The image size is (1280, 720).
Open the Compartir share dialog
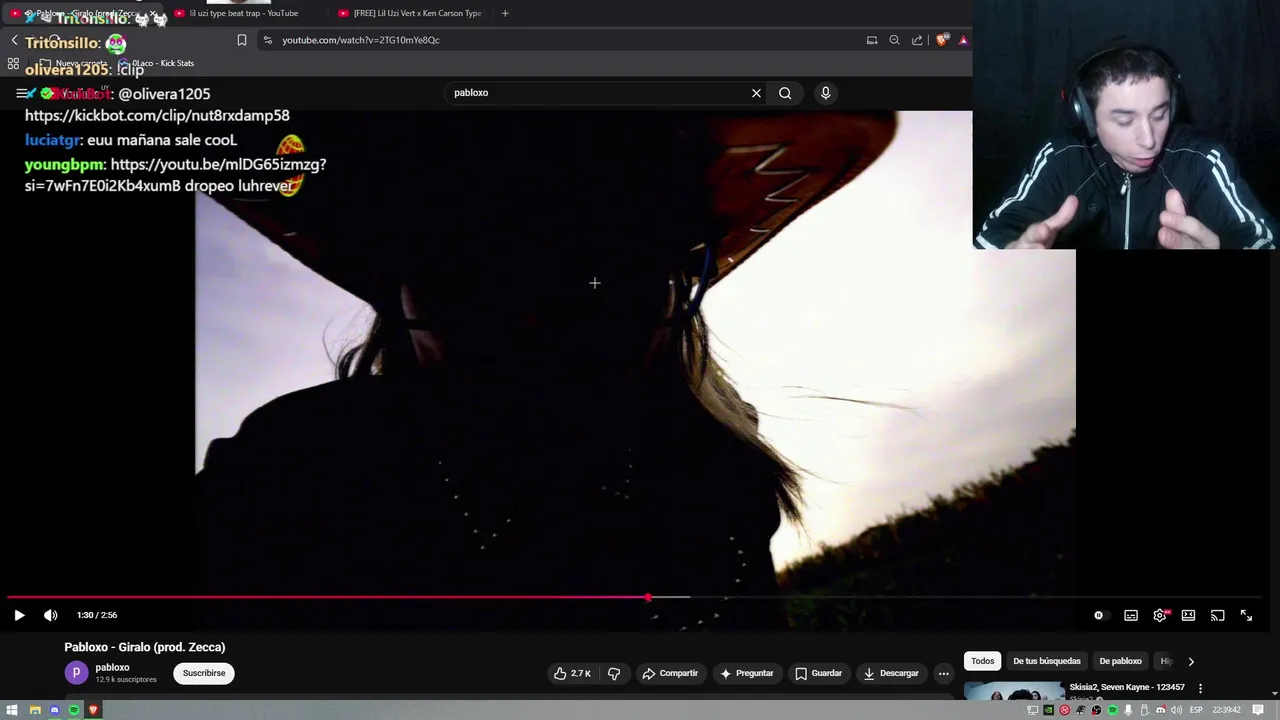click(x=670, y=673)
